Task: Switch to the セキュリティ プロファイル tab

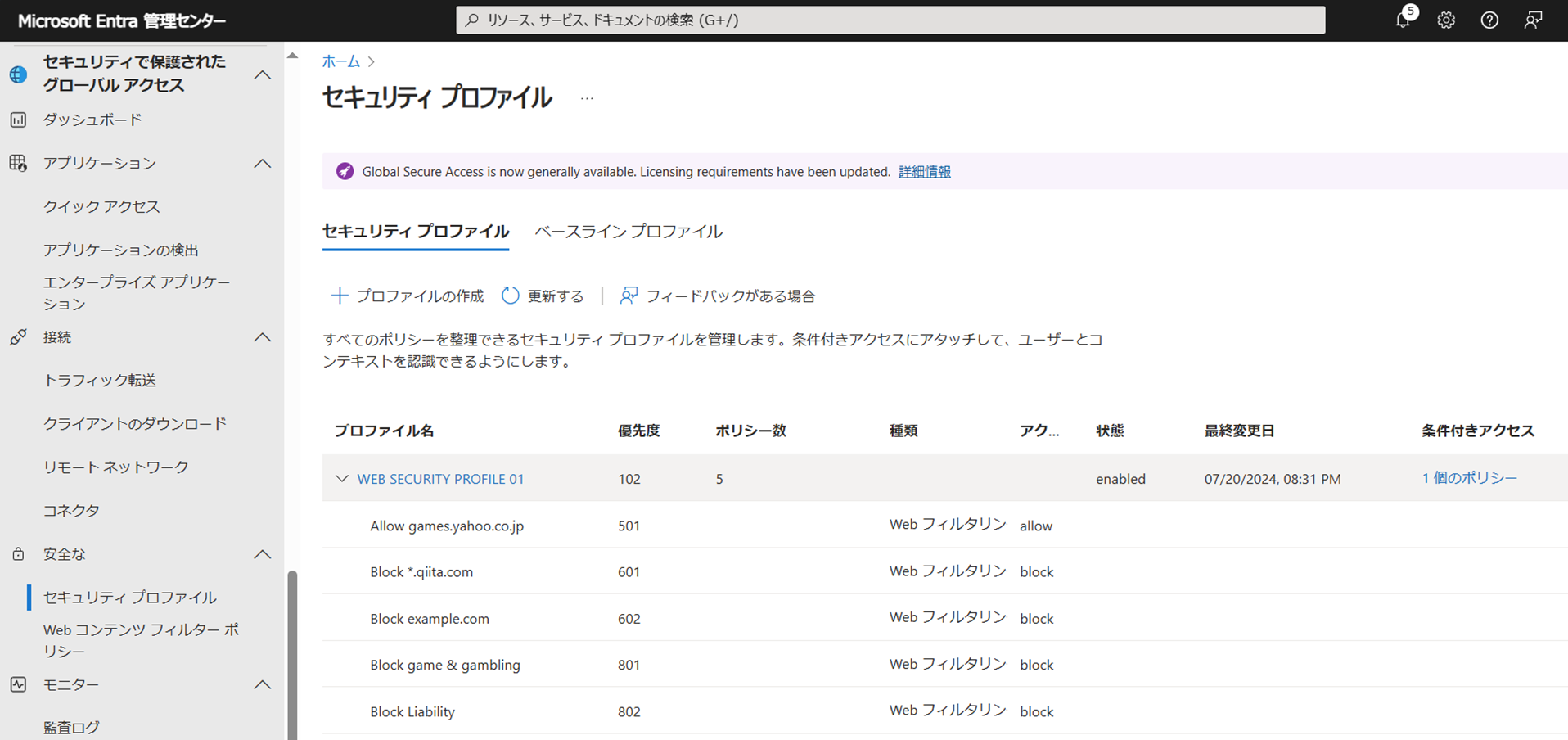Action: (x=416, y=232)
